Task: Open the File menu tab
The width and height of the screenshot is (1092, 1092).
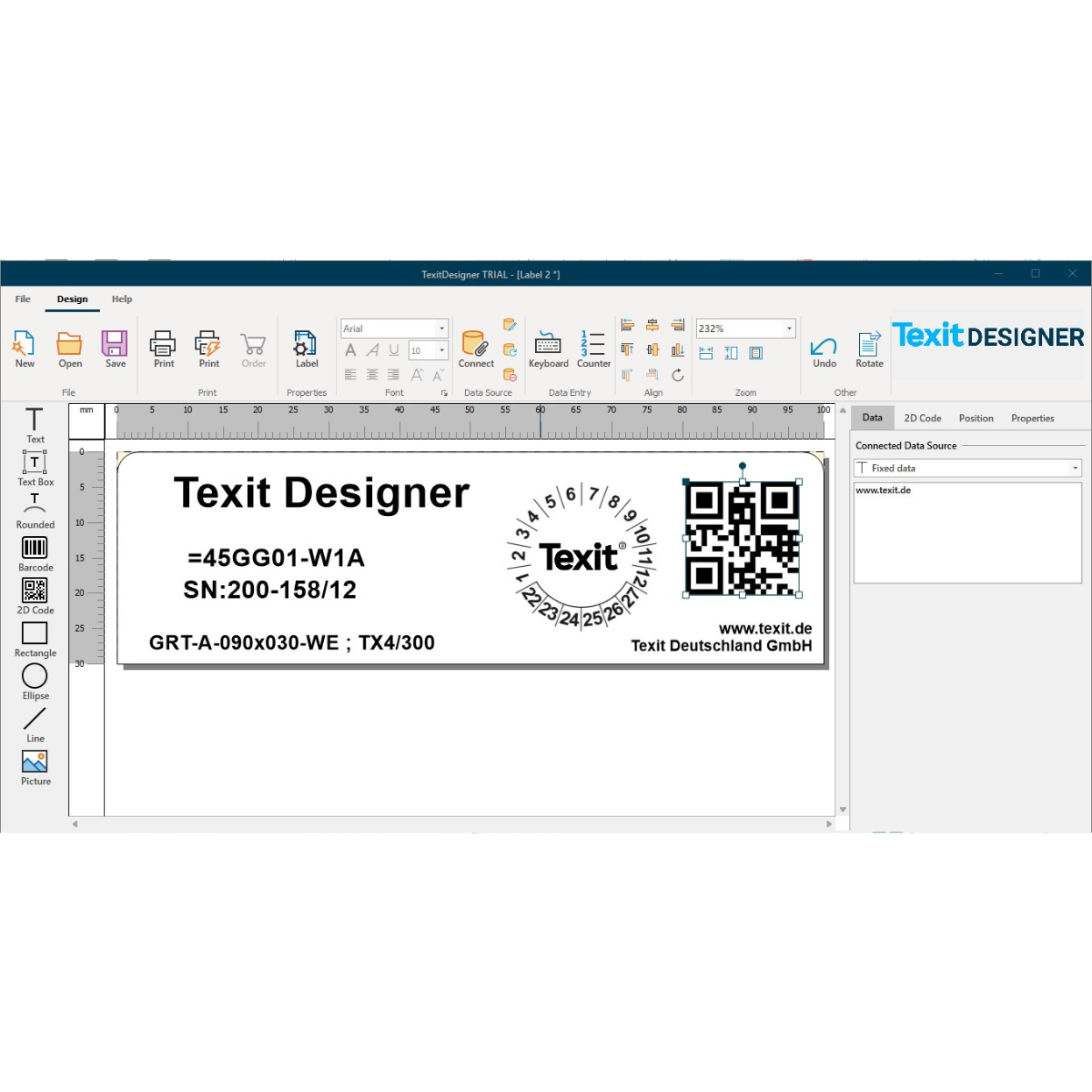Action: [x=23, y=299]
